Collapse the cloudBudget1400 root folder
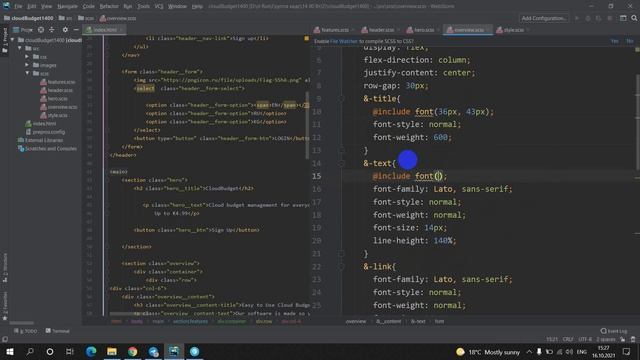The width and height of the screenshot is (640, 360). (12, 40)
